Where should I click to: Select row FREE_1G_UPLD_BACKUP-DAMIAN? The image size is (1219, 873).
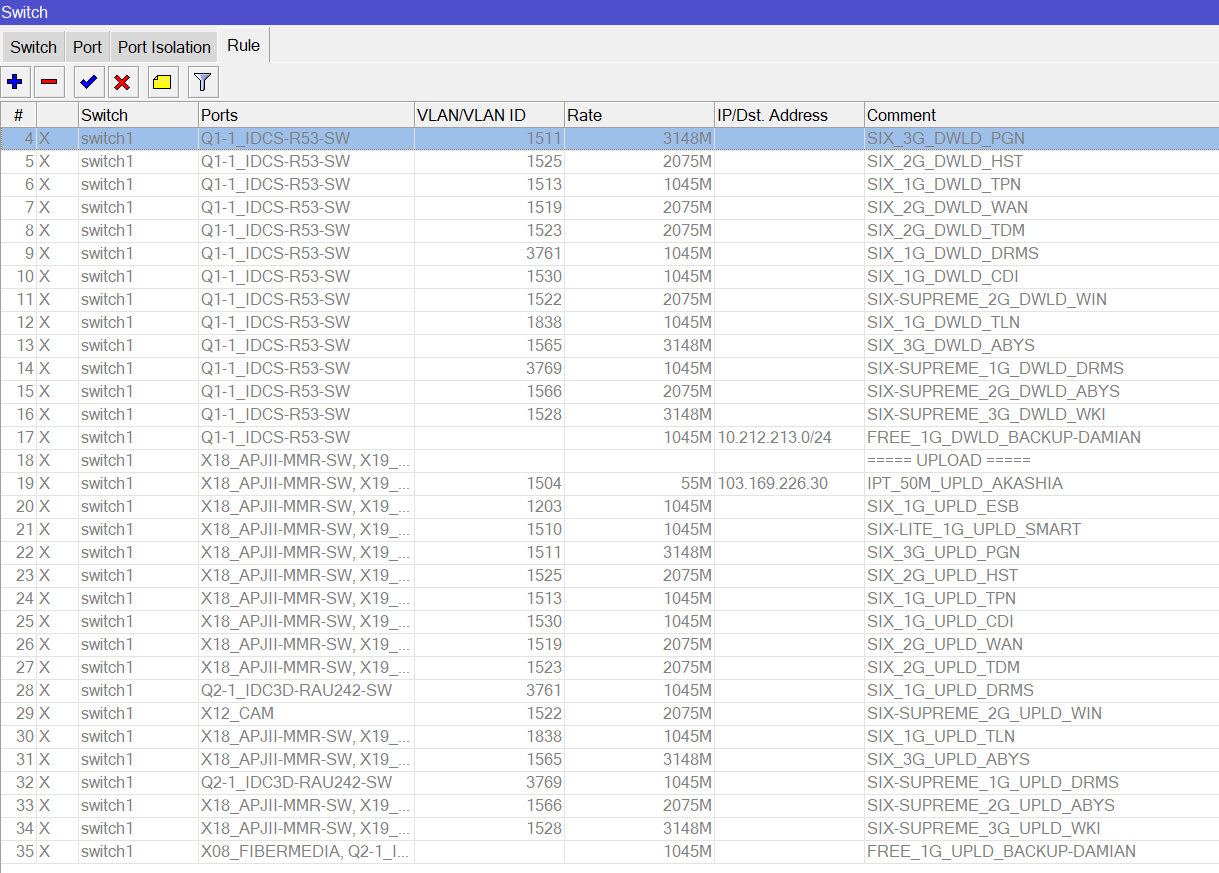pyautogui.click(x=609, y=851)
